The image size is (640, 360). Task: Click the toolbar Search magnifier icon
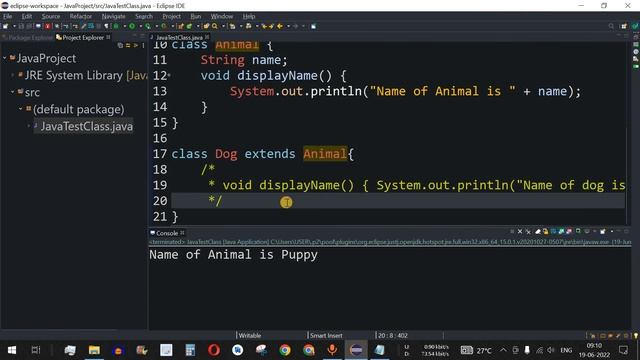pyautogui.click(x=214, y=26)
